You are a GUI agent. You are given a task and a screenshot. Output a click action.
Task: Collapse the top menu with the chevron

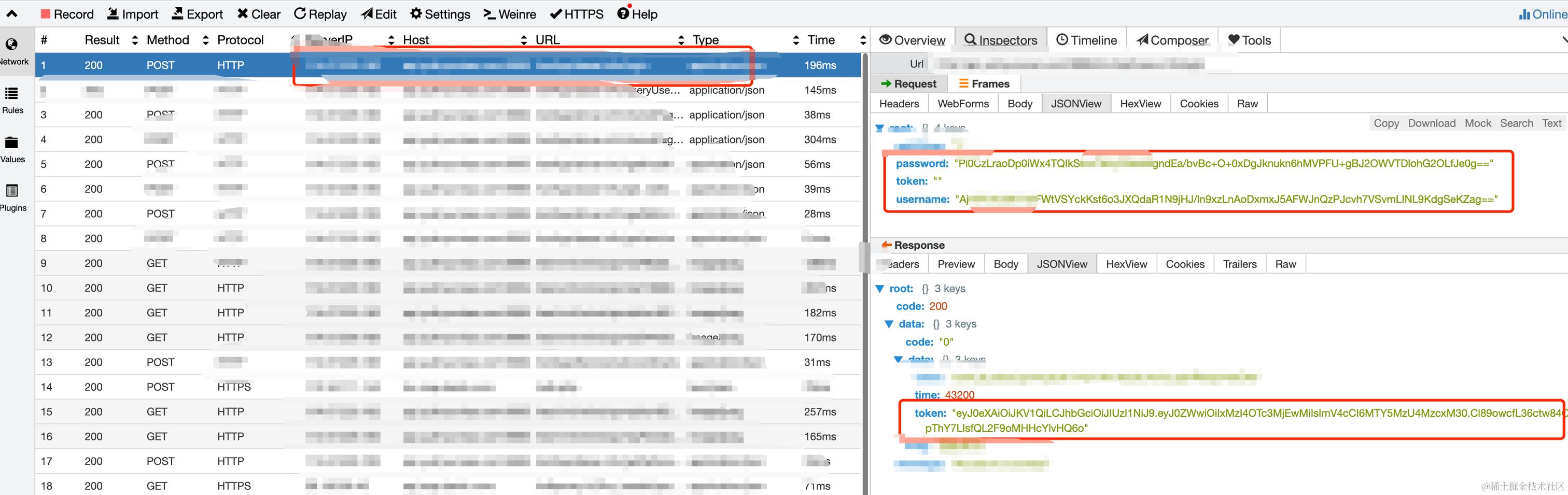click(x=11, y=13)
